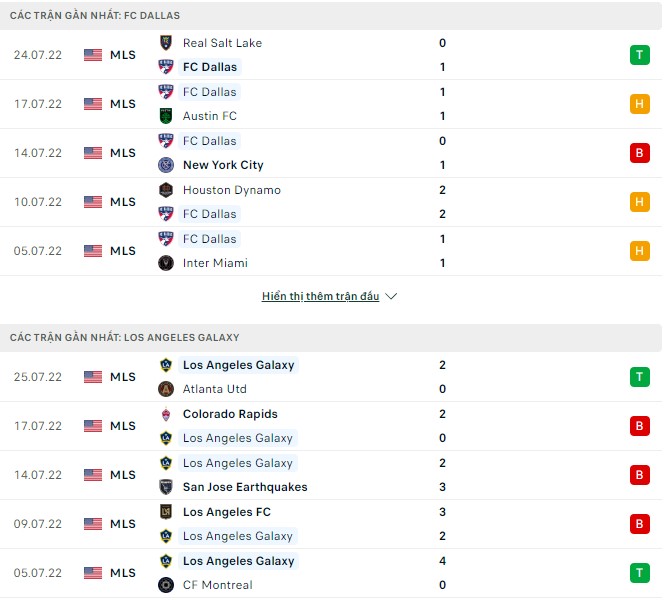Click the CF Montreal team logo
This screenshot has height=600, width=667.
point(166,585)
